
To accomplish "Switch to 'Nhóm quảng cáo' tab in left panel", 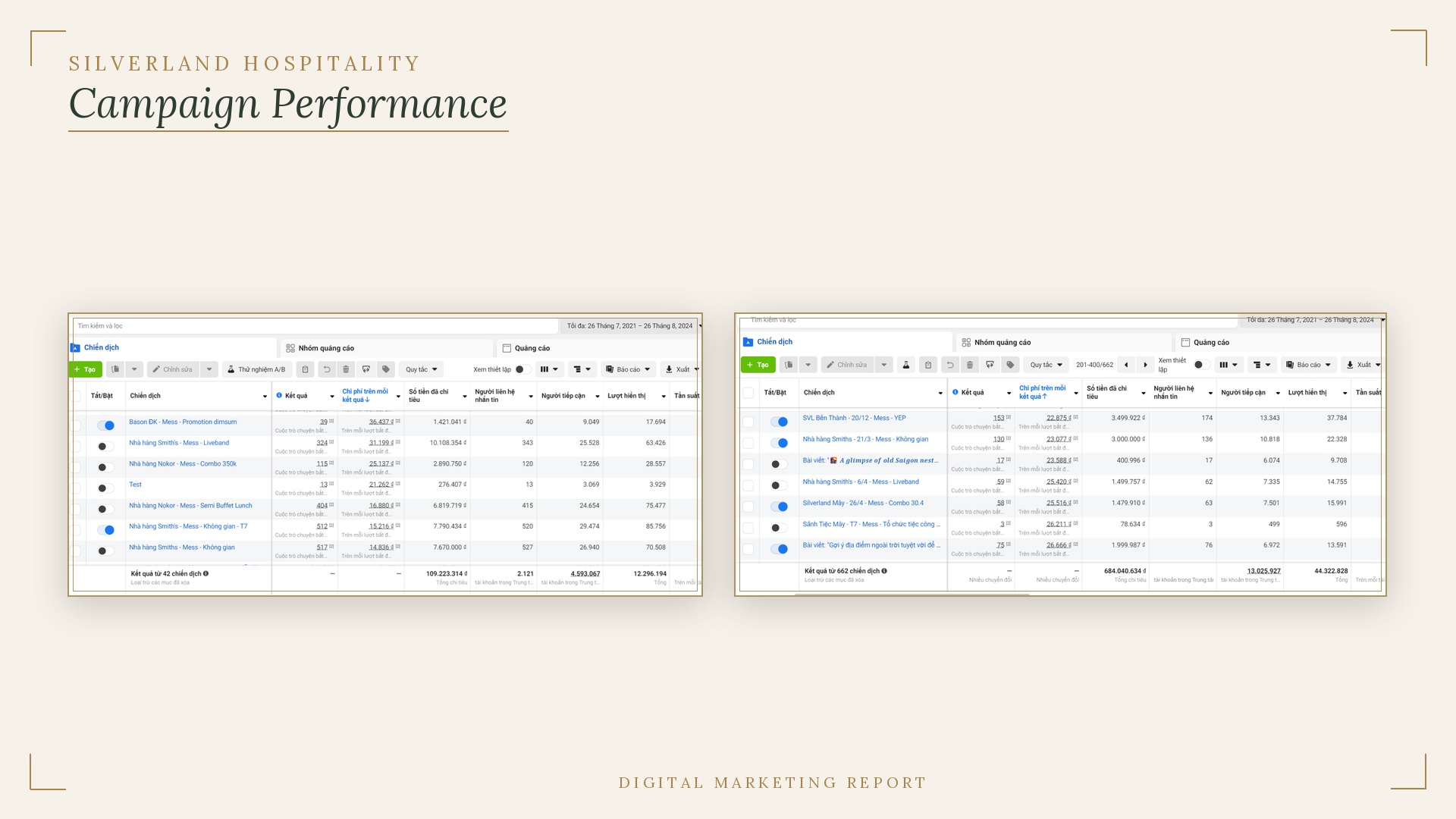I will pyautogui.click(x=387, y=348).
